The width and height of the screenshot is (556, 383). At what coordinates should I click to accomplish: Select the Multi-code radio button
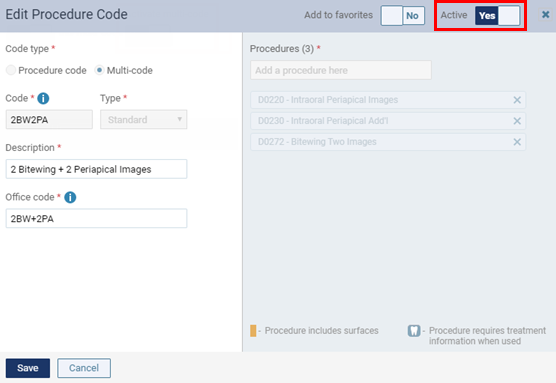[x=99, y=70]
